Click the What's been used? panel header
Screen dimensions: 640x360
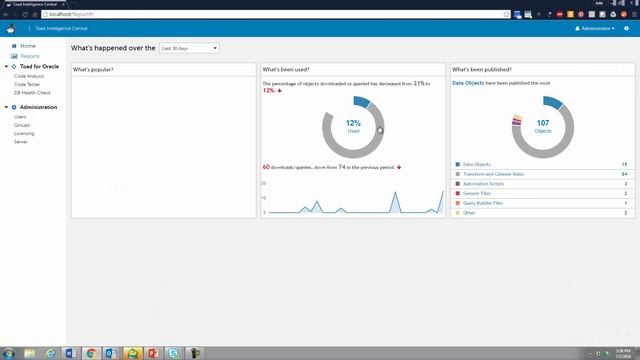353,70
